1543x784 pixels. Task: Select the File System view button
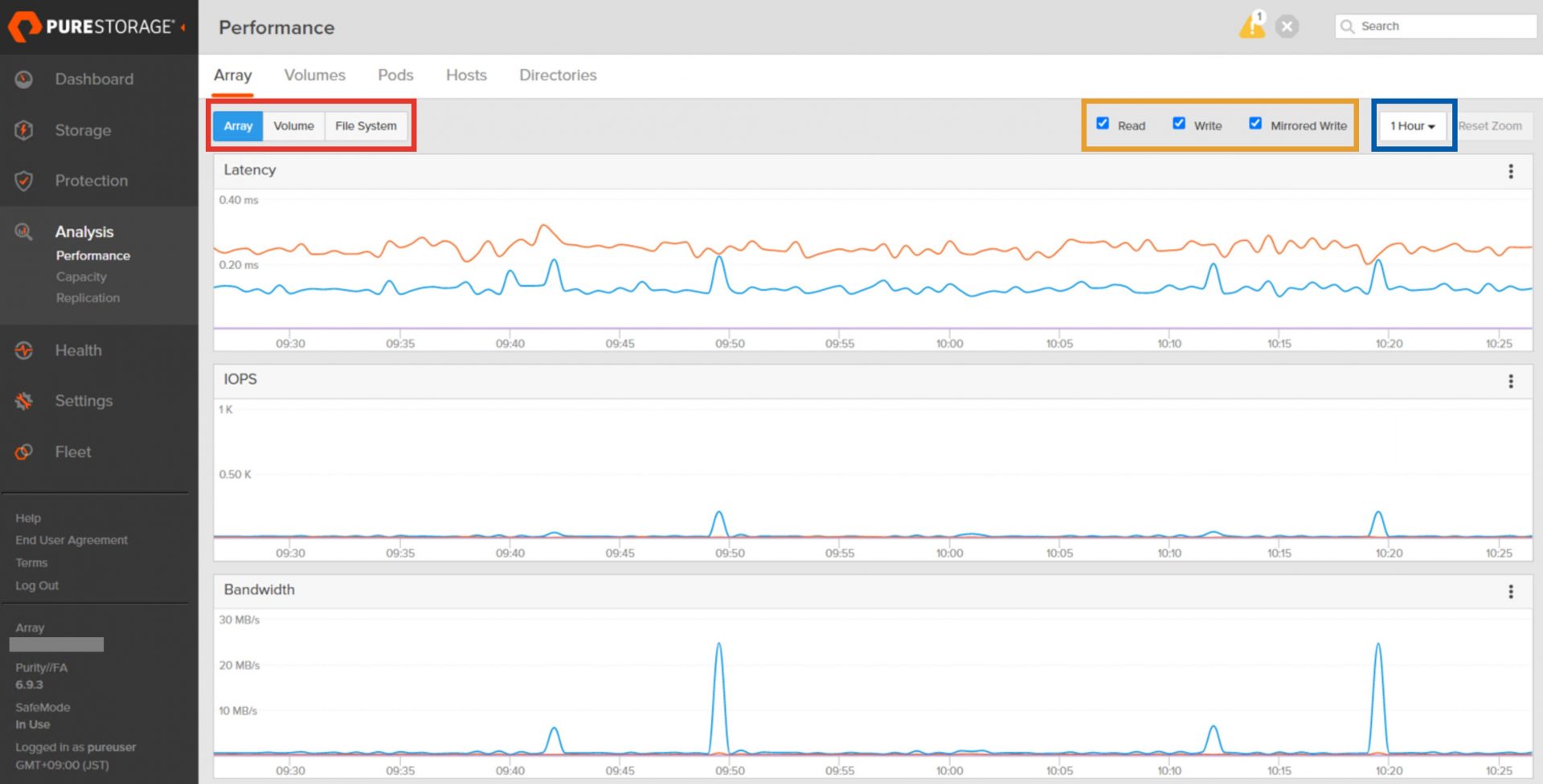366,126
